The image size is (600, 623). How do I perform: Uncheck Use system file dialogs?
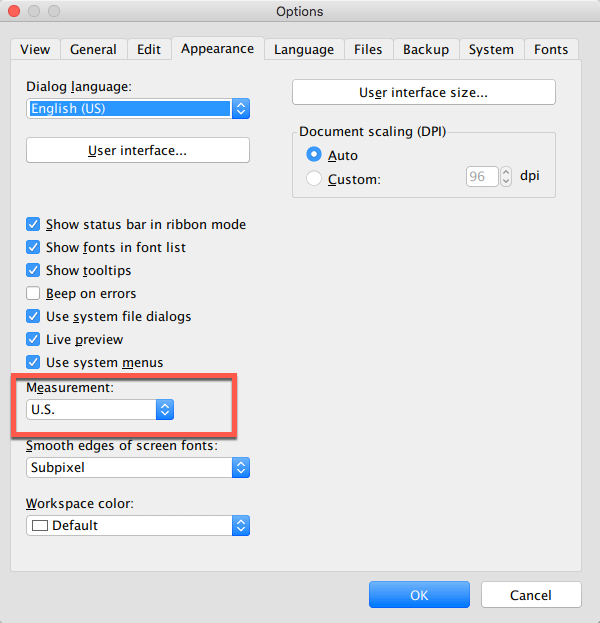coord(34,317)
